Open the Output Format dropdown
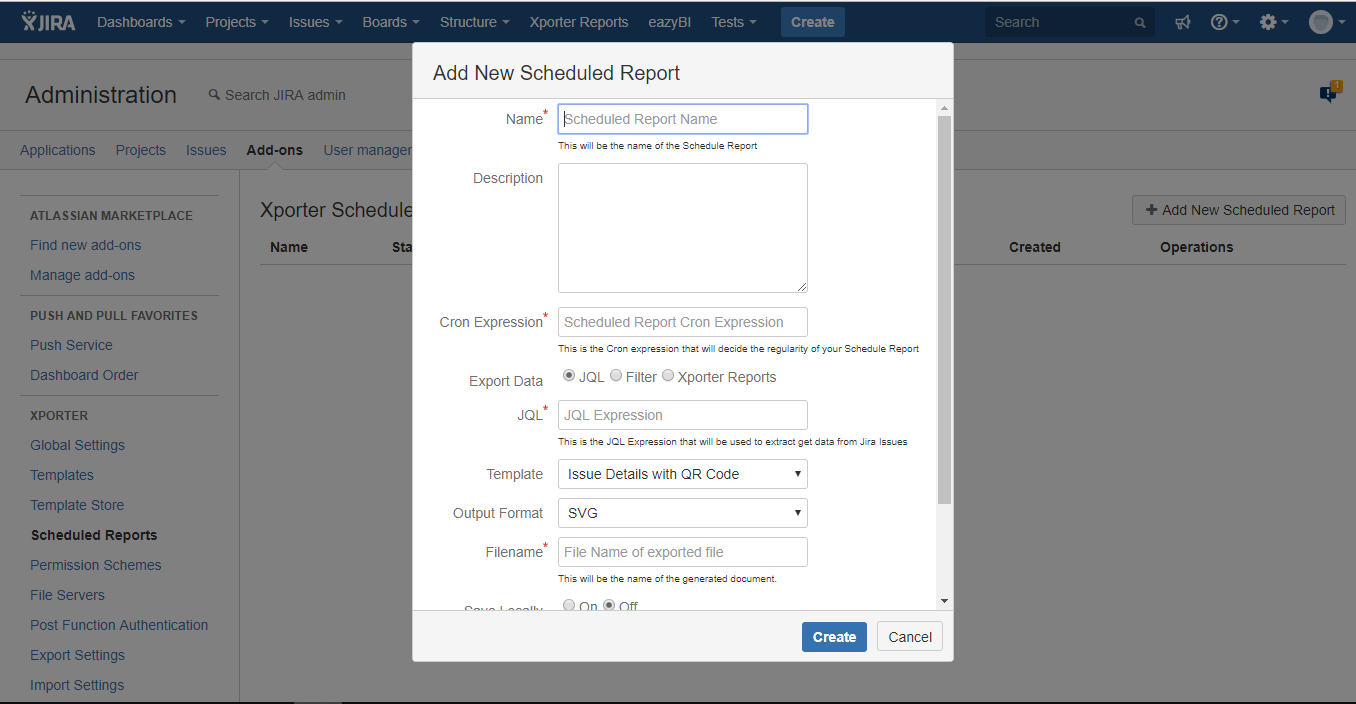Image resolution: width=1356 pixels, height=704 pixels. tap(682, 513)
